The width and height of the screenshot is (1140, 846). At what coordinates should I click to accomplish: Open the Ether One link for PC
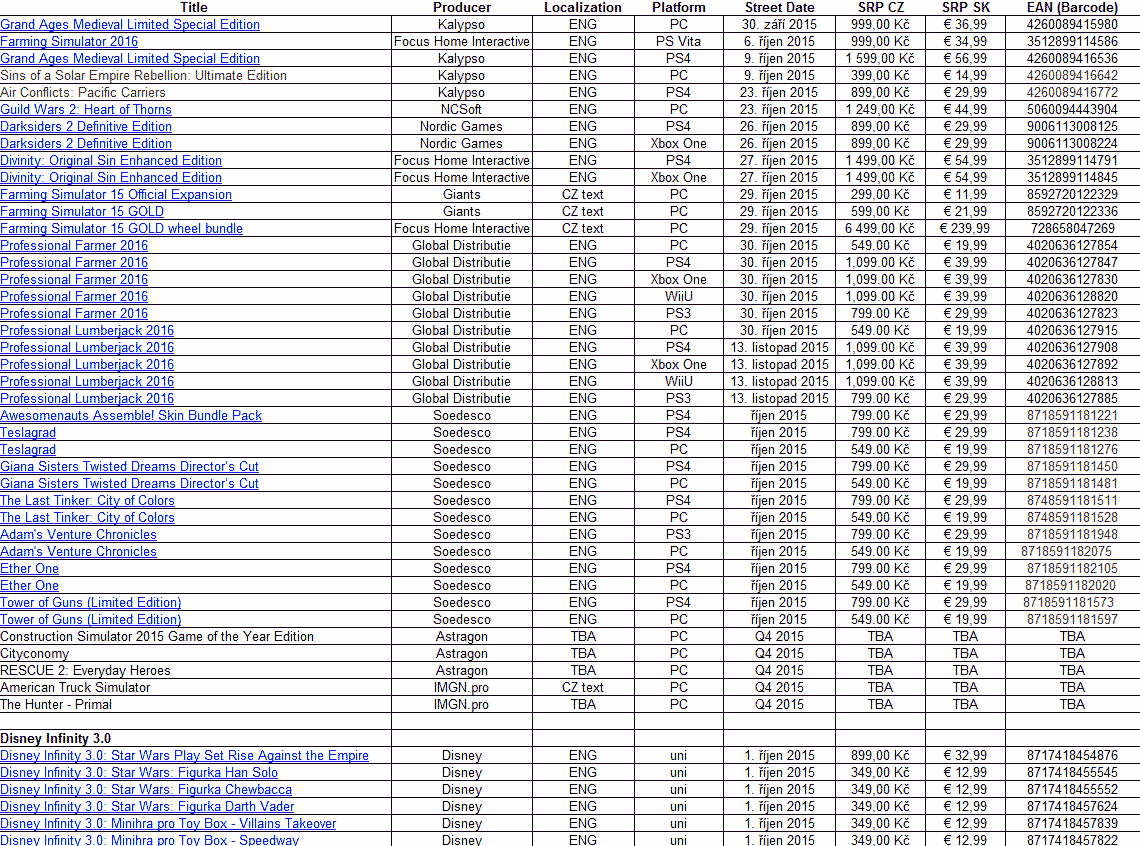point(30,586)
